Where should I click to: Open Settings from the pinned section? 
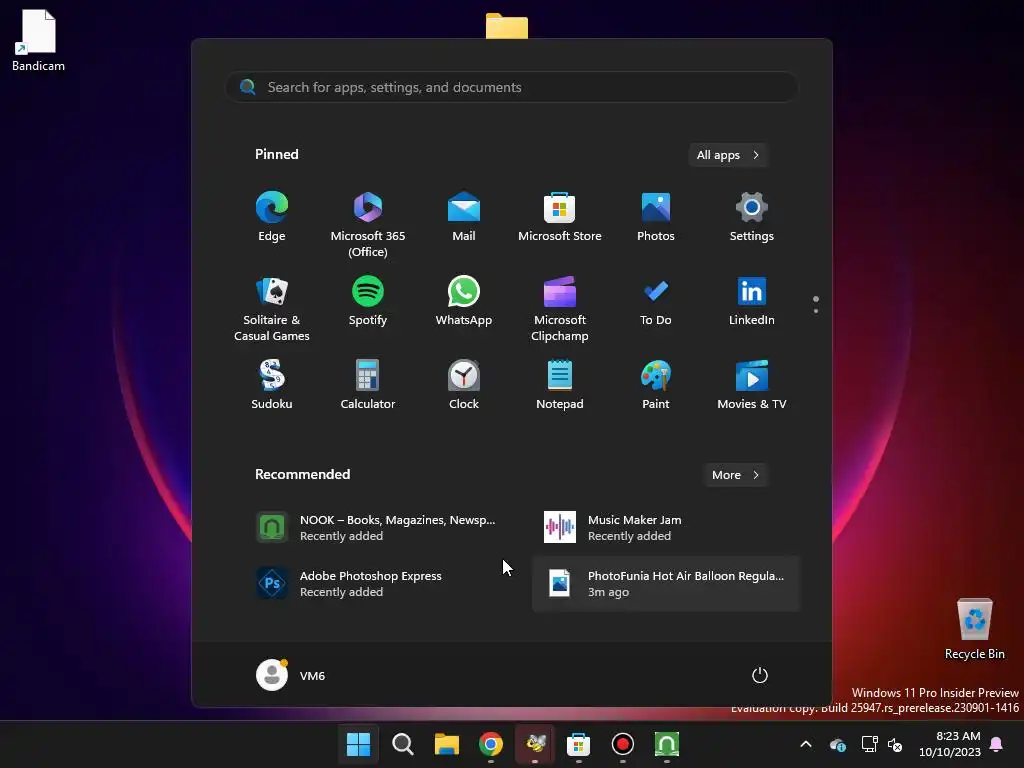point(752,217)
